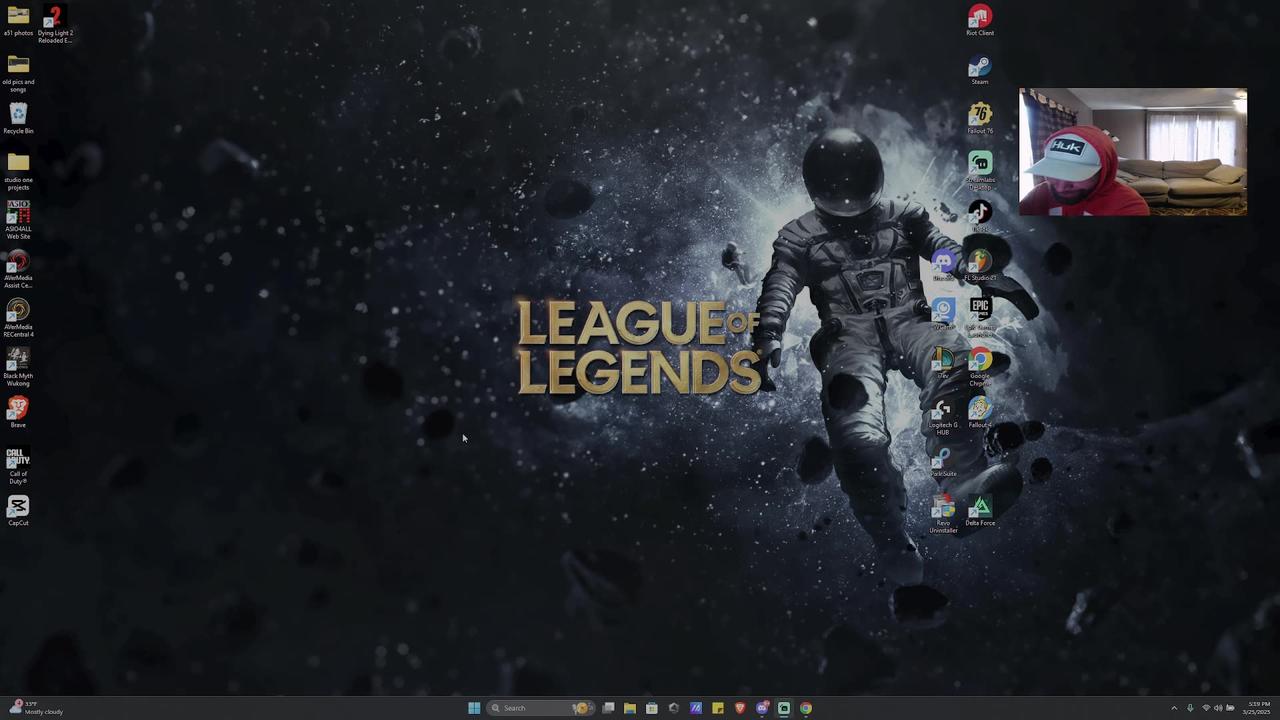Select the Dying Light 2 Reloaded shortcut
The image size is (1280, 720).
(55, 24)
